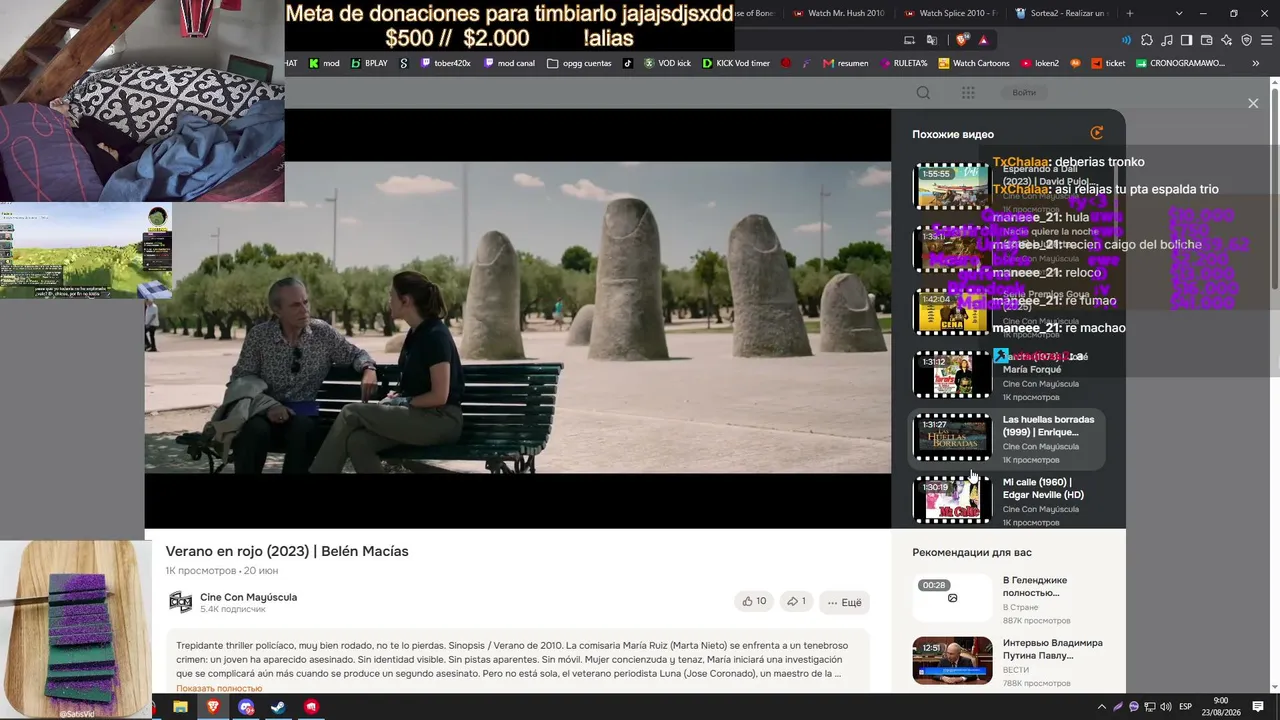Viewport: 1280px width, 720px height.
Task: Open the tober420x Twitch bookmark
Action: (445, 63)
